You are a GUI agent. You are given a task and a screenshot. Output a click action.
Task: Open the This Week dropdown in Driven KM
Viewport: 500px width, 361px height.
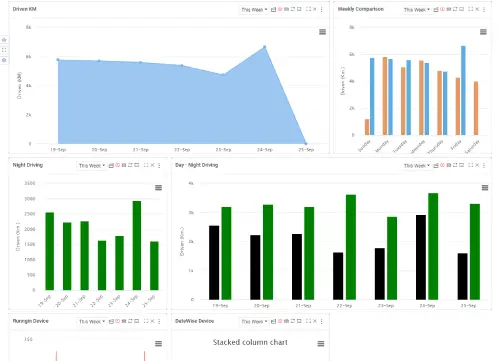(254, 10)
